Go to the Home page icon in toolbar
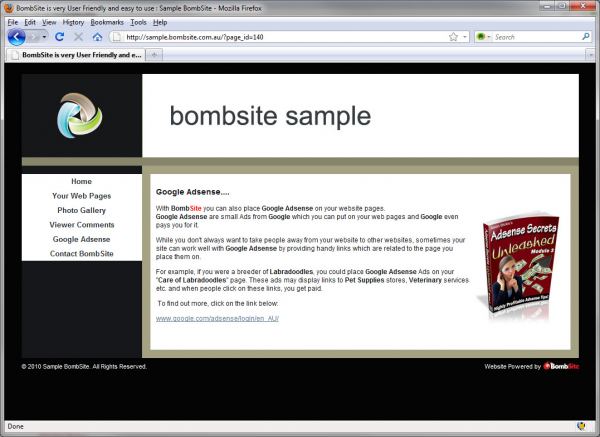Viewport: 600px width, 437px height. tap(97, 37)
